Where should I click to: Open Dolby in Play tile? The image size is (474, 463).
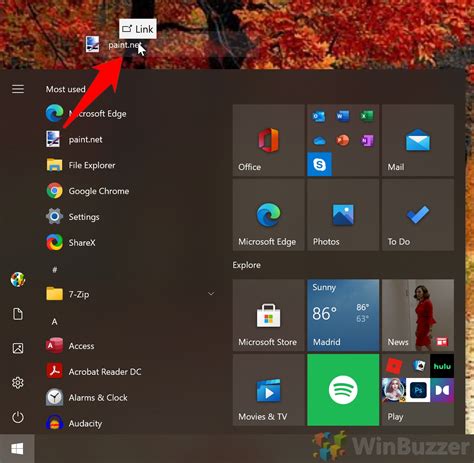click(x=442, y=390)
